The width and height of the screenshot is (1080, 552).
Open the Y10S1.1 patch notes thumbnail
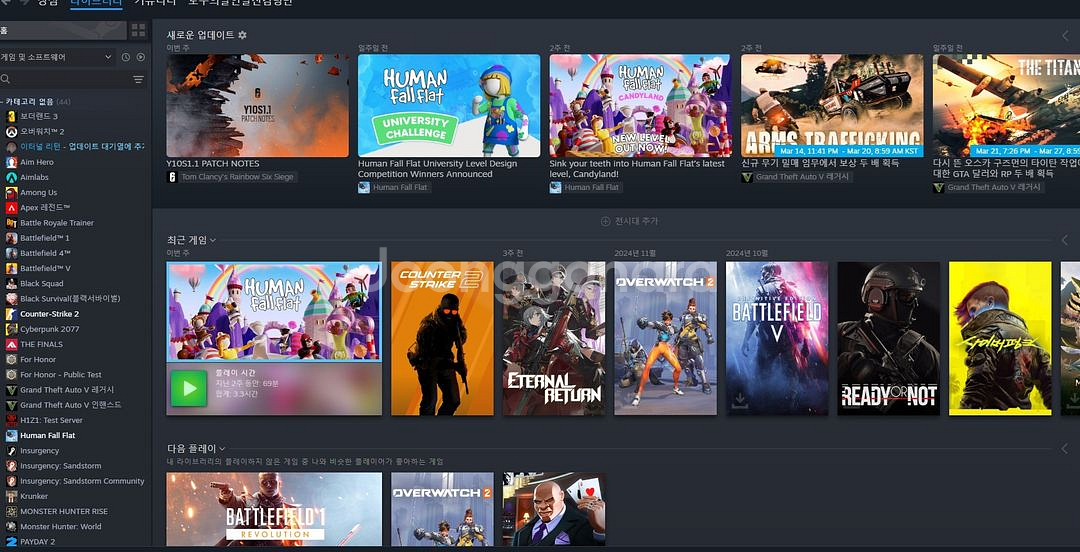point(258,105)
